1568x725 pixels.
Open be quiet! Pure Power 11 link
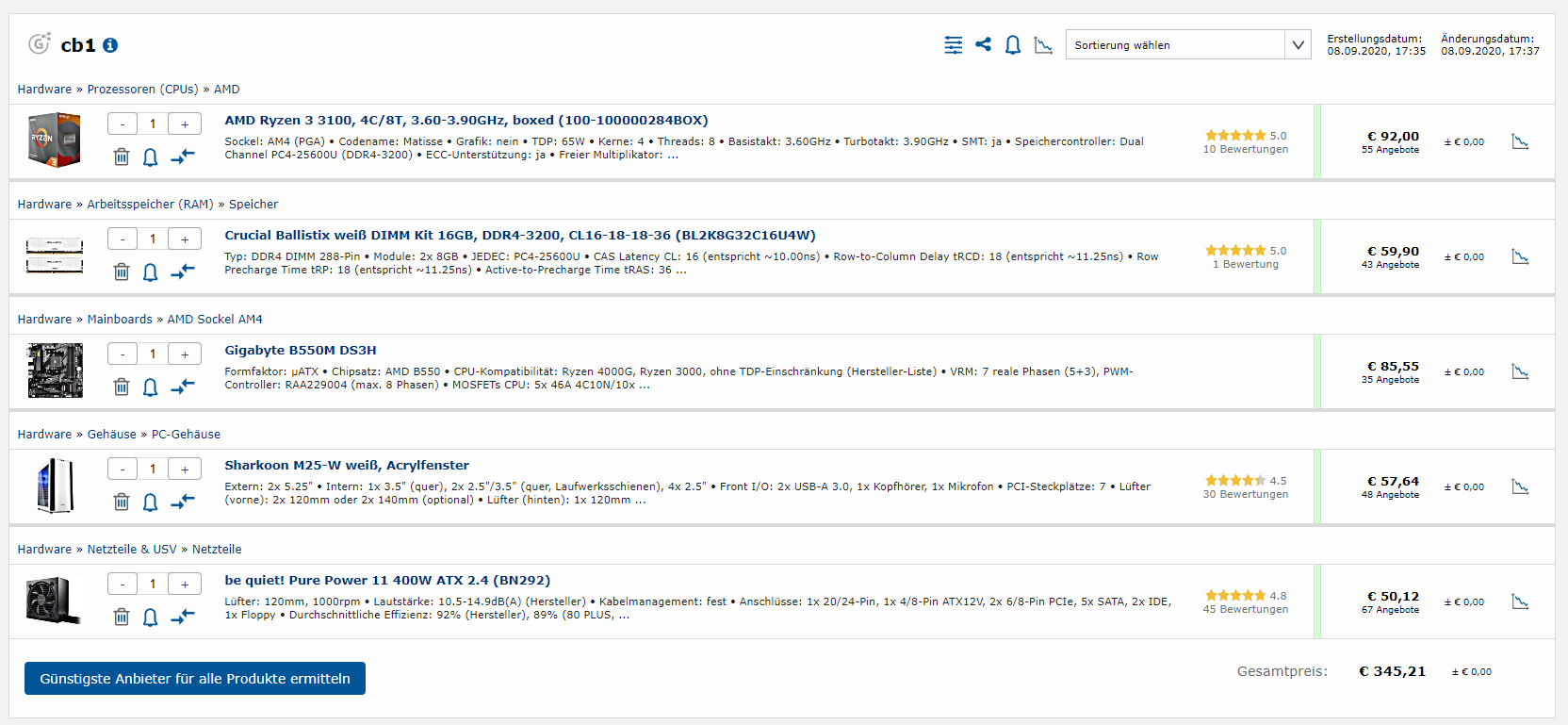pos(387,581)
